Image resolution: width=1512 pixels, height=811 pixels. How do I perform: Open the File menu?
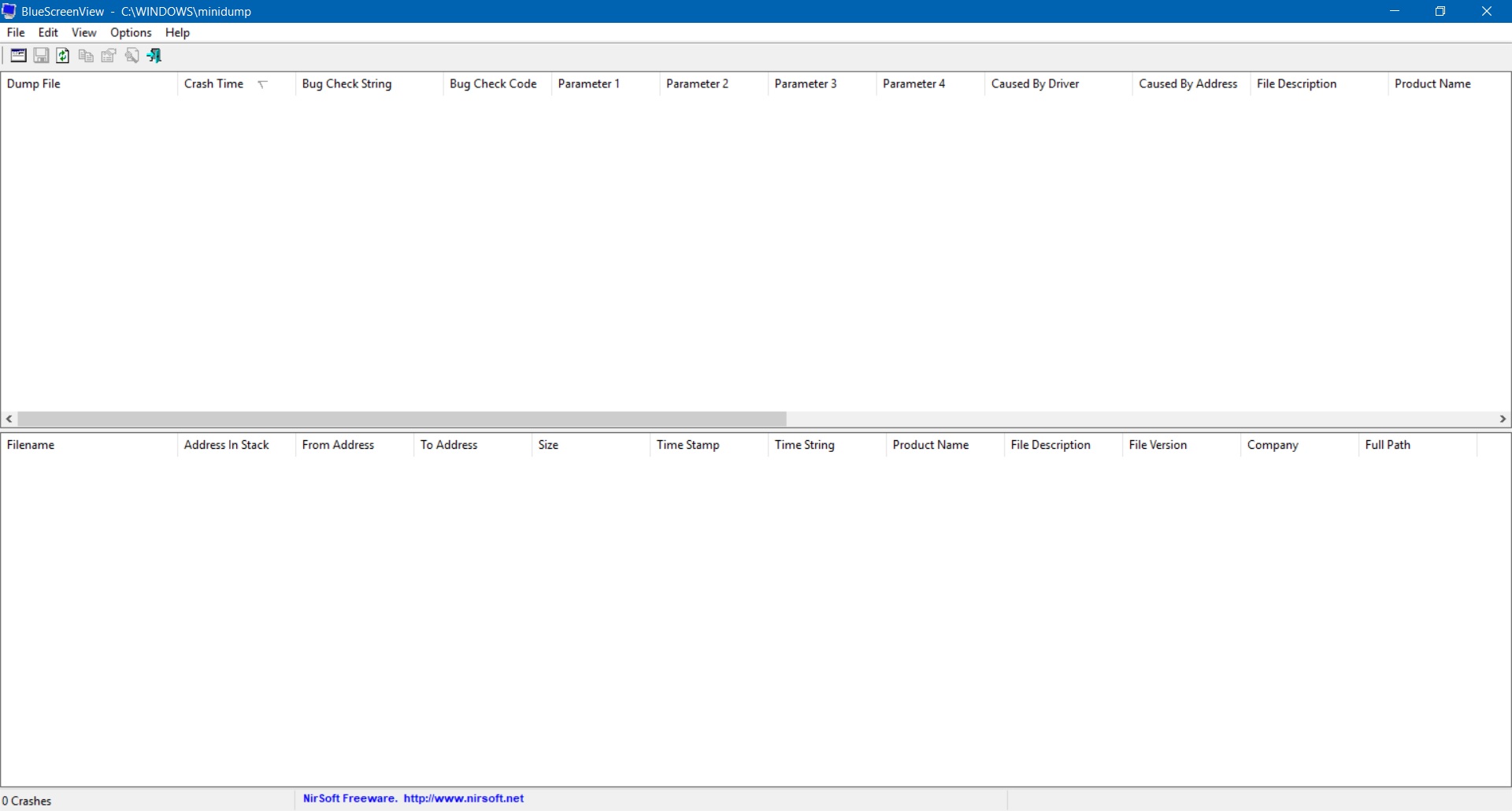click(x=16, y=32)
